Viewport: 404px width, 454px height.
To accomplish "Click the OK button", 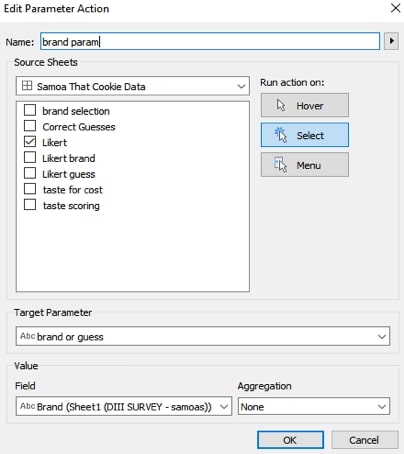I will pos(290,440).
